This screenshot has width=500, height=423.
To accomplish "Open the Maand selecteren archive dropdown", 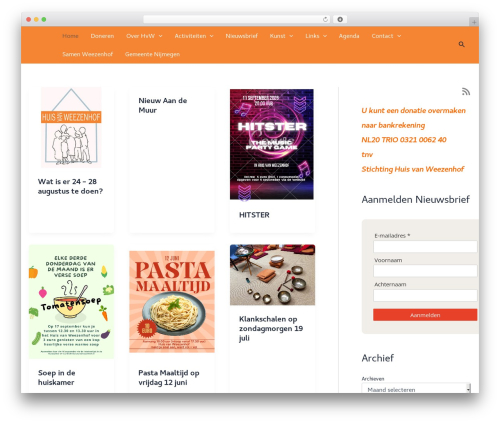I will pyautogui.click(x=416, y=388).
